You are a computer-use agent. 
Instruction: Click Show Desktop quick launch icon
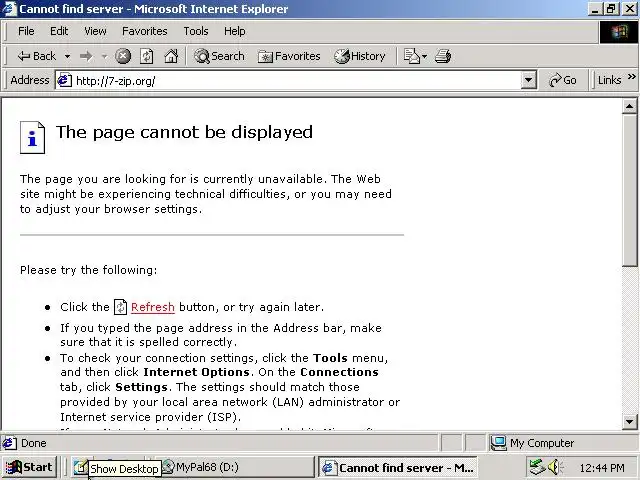80,467
